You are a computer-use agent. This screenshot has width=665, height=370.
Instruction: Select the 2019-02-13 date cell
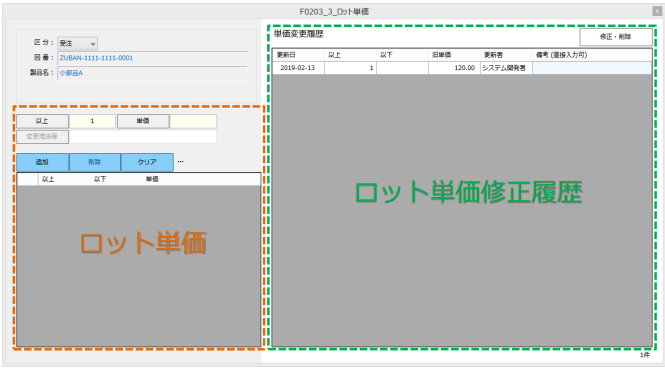pyautogui.click(x=299, y=68)
